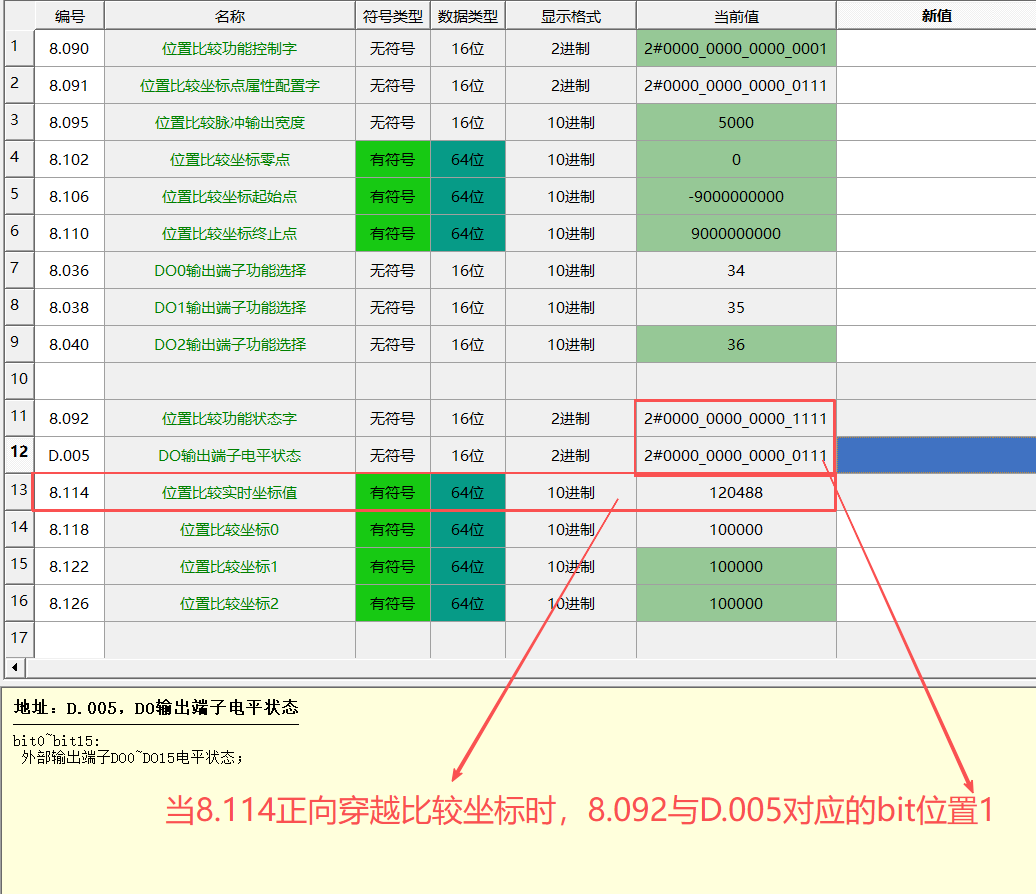The height and width of the screenshot is (894, 1036).
Task: Click the name 位置比较脉冲输出宽度
Action: 229,122
